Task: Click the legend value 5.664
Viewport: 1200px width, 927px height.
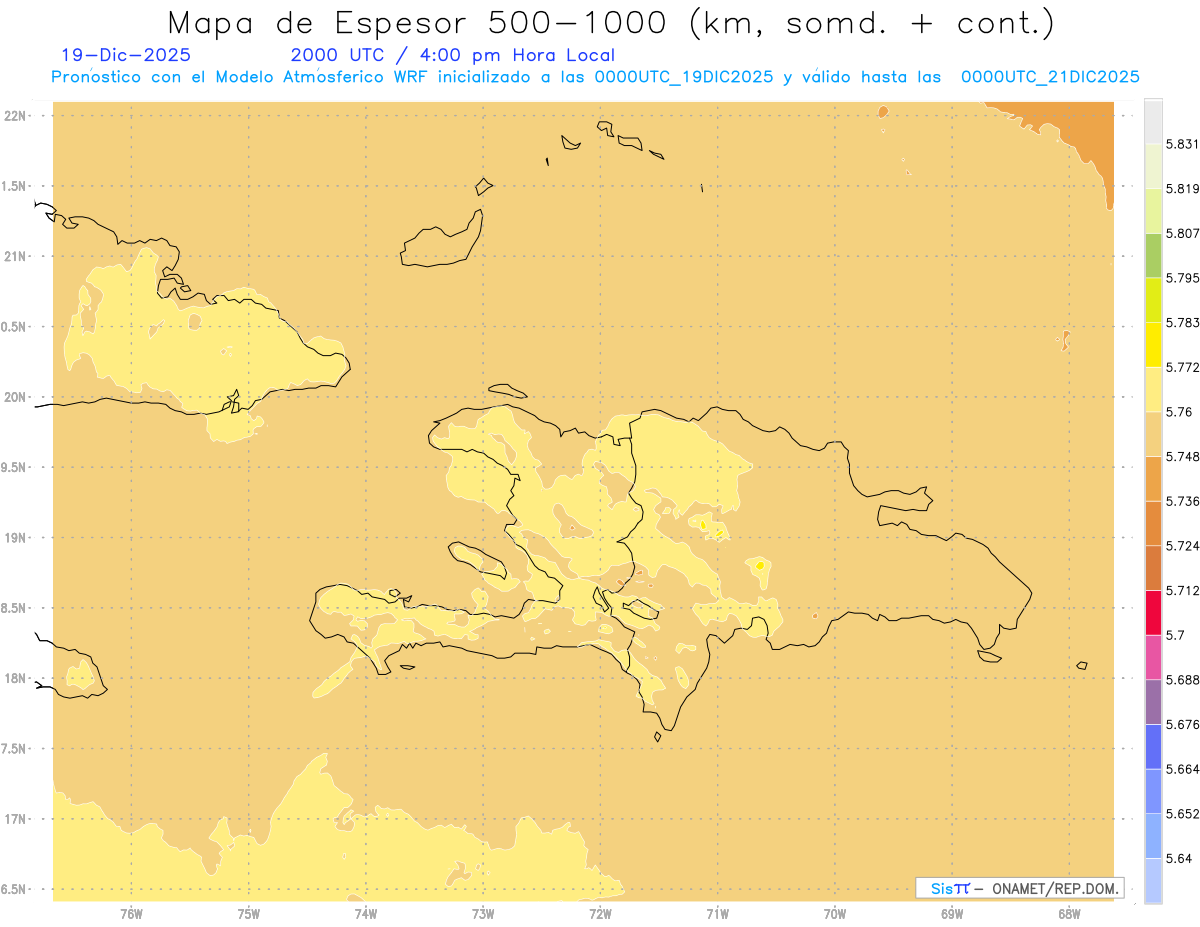Action: tap(1183, 768)
